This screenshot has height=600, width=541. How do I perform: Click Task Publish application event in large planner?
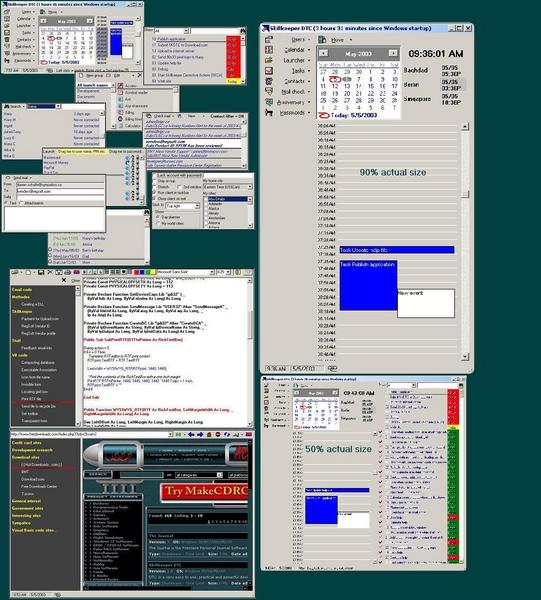tap(368, 285)
